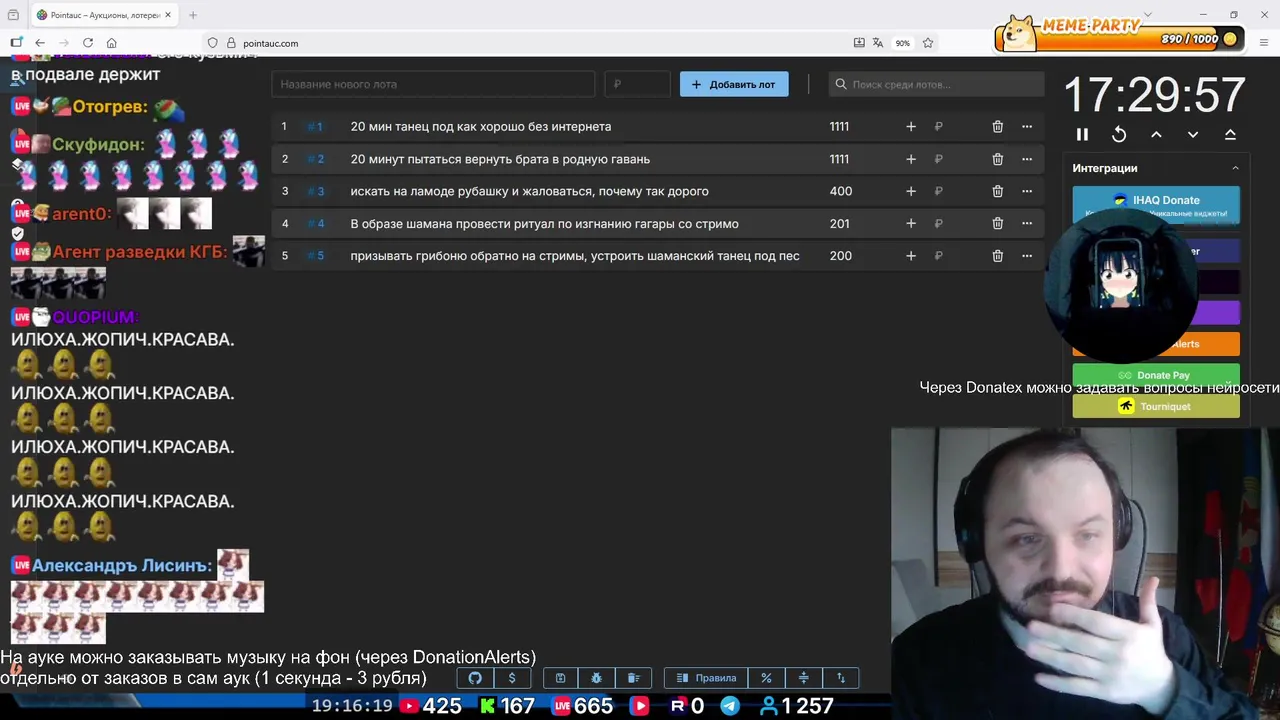Delete lot 'искать на ламоде рубашку'

[x=997, y=191]
